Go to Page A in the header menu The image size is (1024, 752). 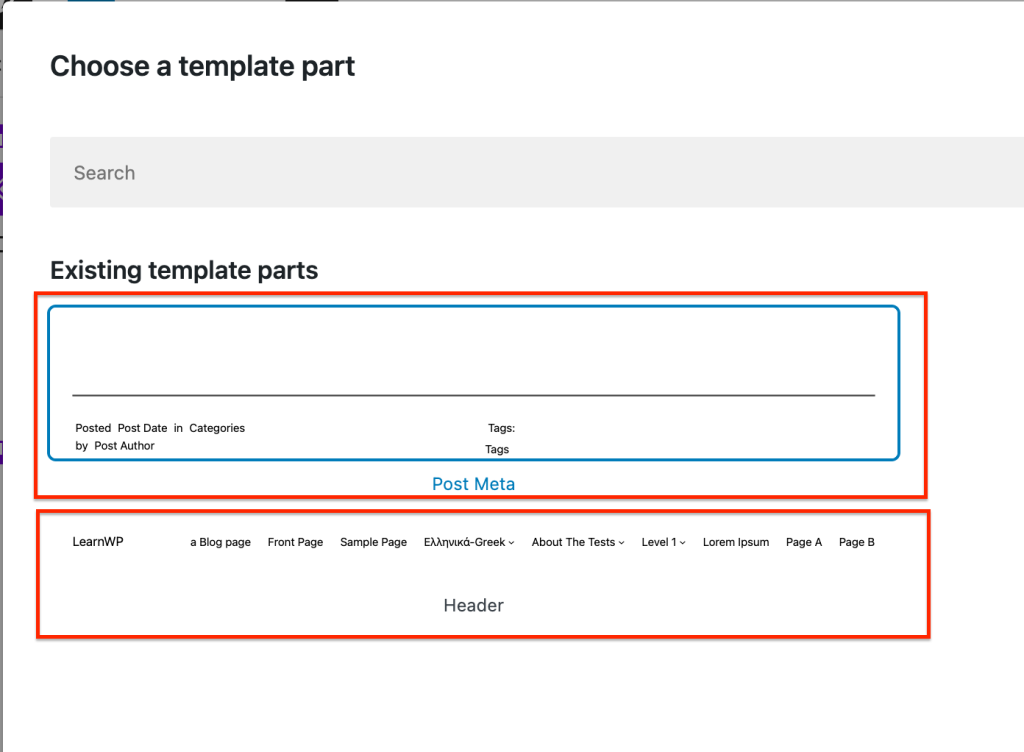(x=803, y=542)
